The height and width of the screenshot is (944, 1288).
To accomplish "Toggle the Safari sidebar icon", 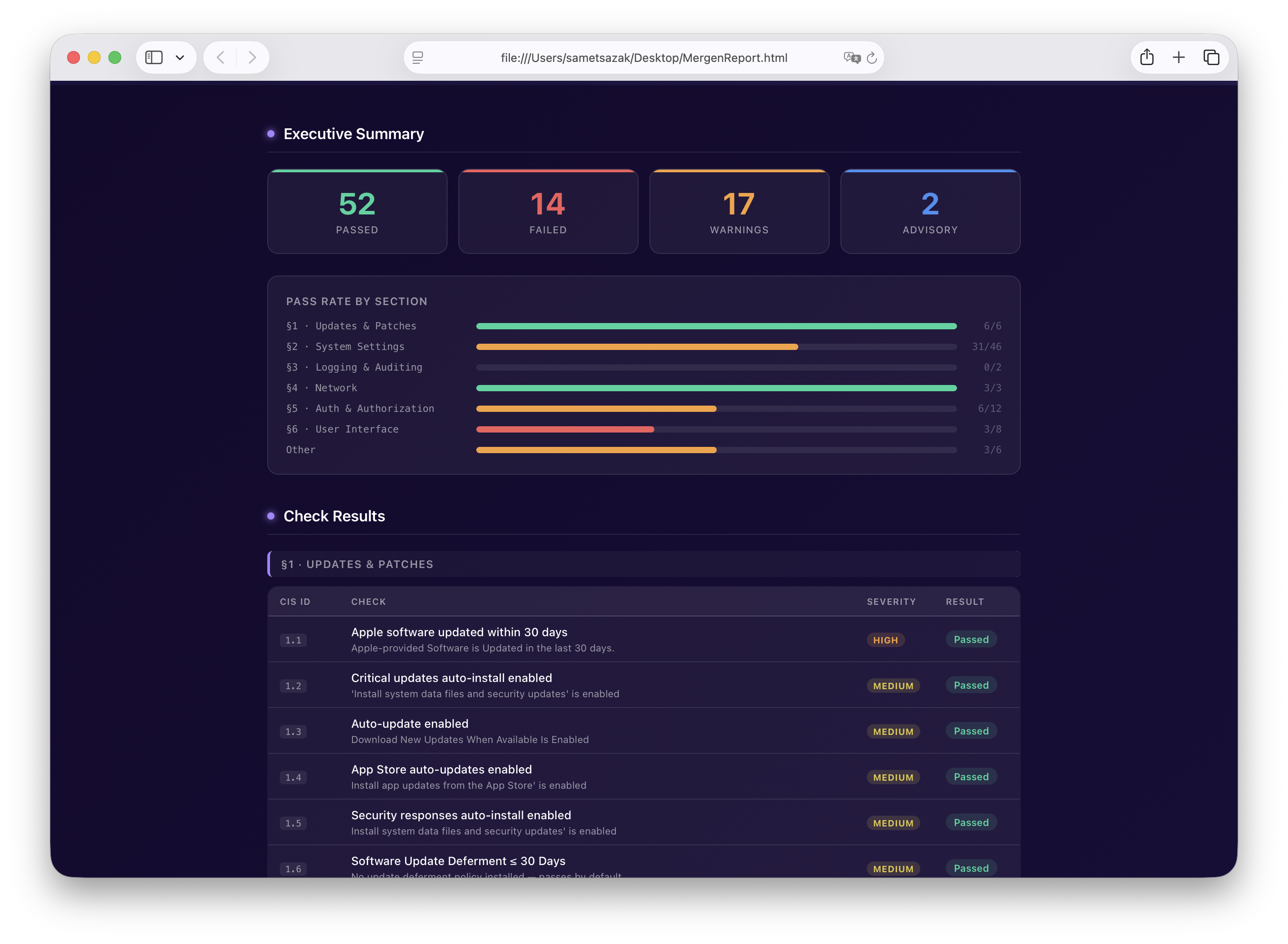I will 154,57.
